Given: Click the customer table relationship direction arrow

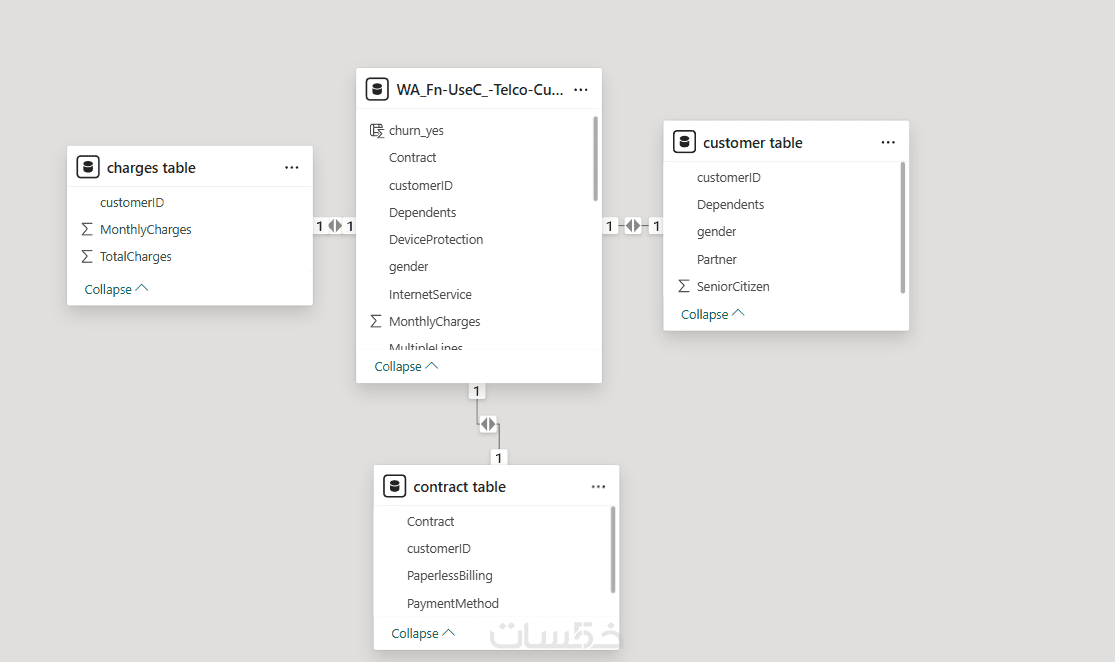Looking at the screenshot, I should pyautogui.click(x=633, y=226).
